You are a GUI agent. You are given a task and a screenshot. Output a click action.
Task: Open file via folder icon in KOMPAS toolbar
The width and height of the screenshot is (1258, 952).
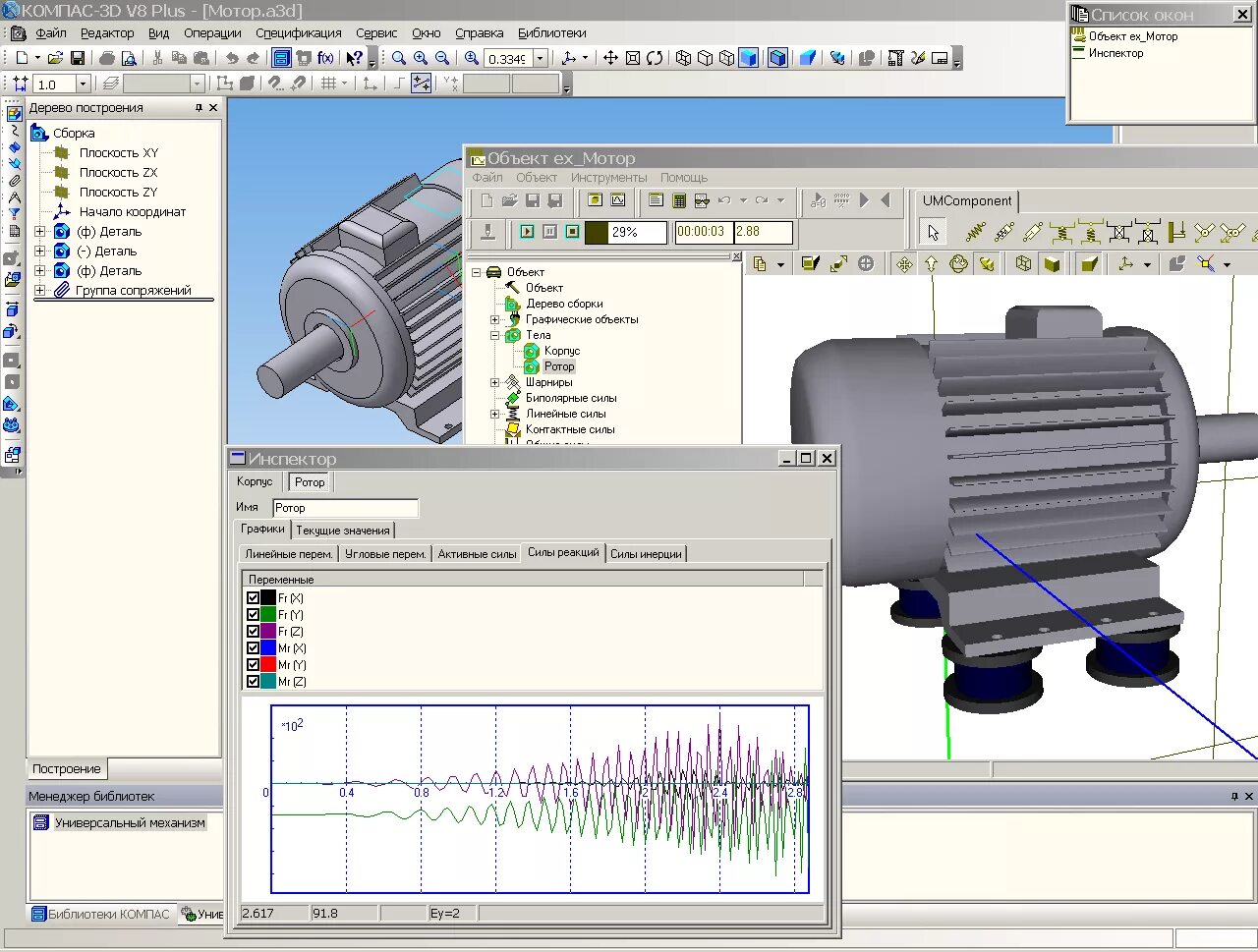(x=55, y=59)
